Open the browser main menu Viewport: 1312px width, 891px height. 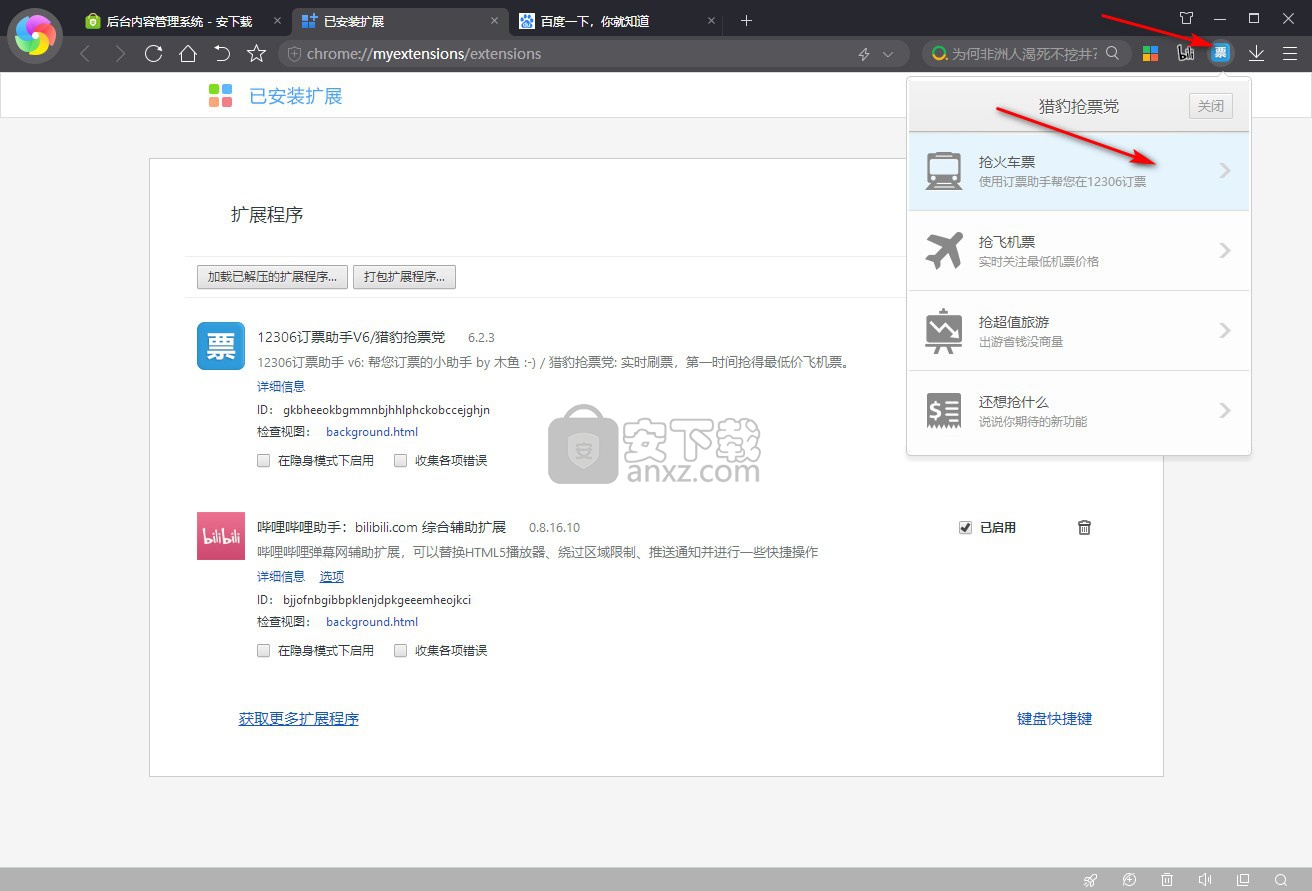[x=1290, y=54]
